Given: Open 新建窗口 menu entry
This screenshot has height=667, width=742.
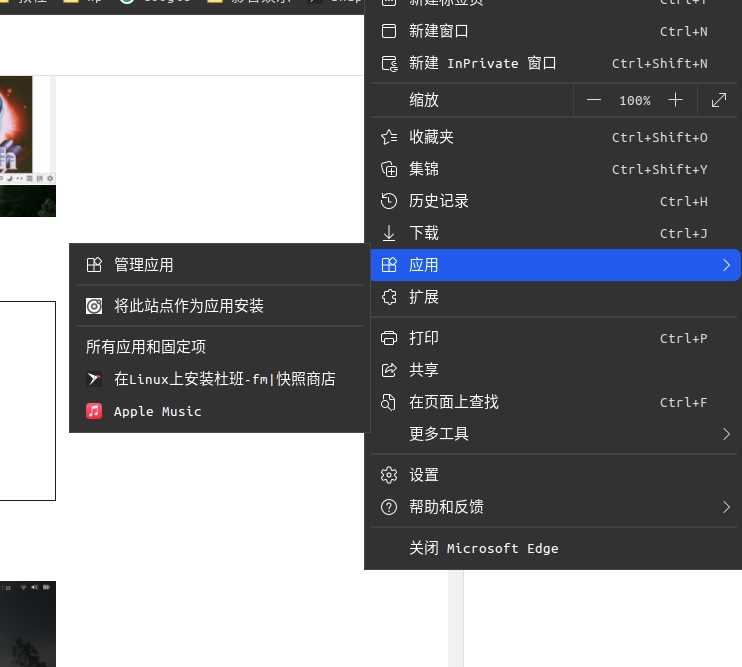Looking at the screenshot, I should (x=553, y=31).
